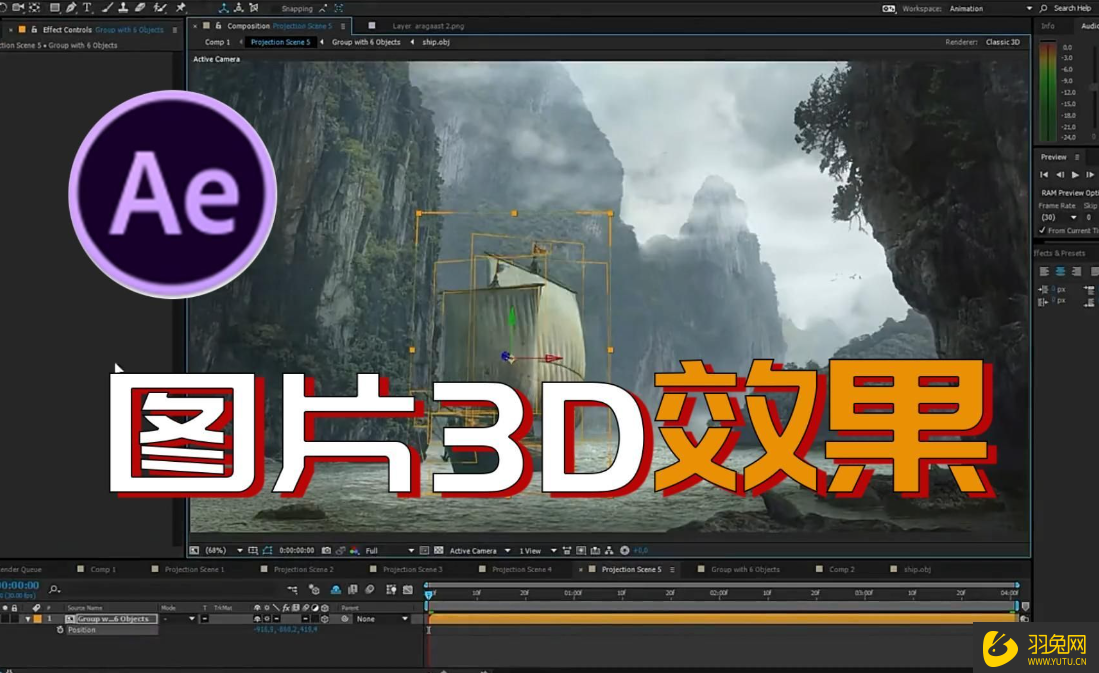Select the Brush tool
The image size is (1099, 673).
point(106,9)
